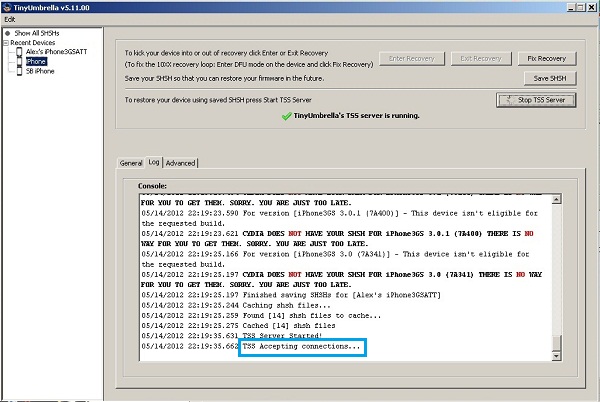600x402 pixels.
Task: Open the Edit menu
Action: (10, 19)
